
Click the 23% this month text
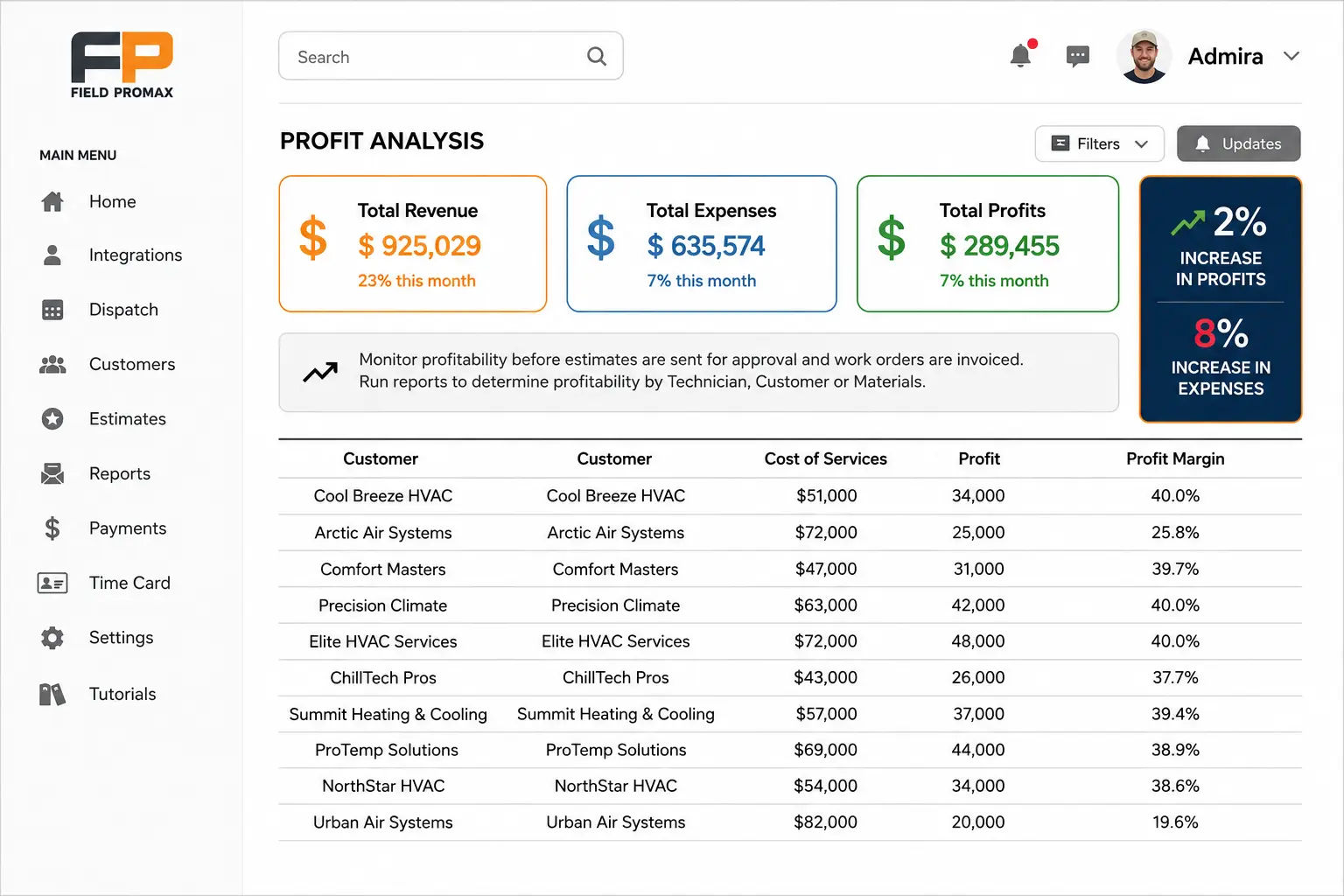click(416, 281)
